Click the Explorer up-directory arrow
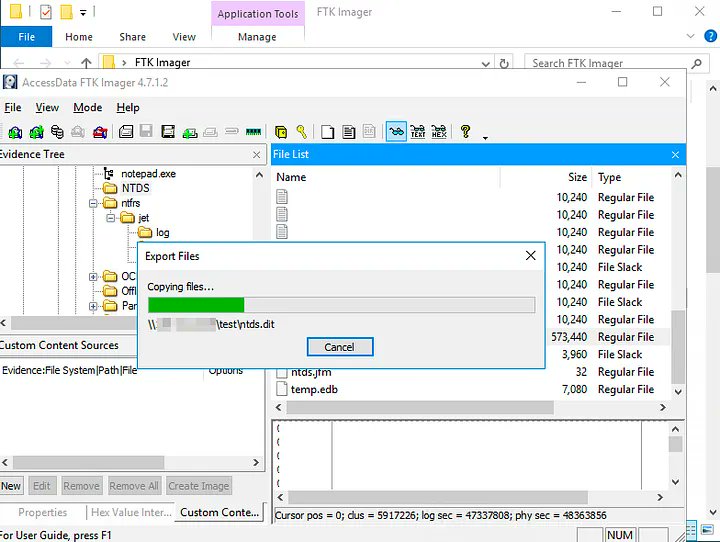 [x=86, y=62]
